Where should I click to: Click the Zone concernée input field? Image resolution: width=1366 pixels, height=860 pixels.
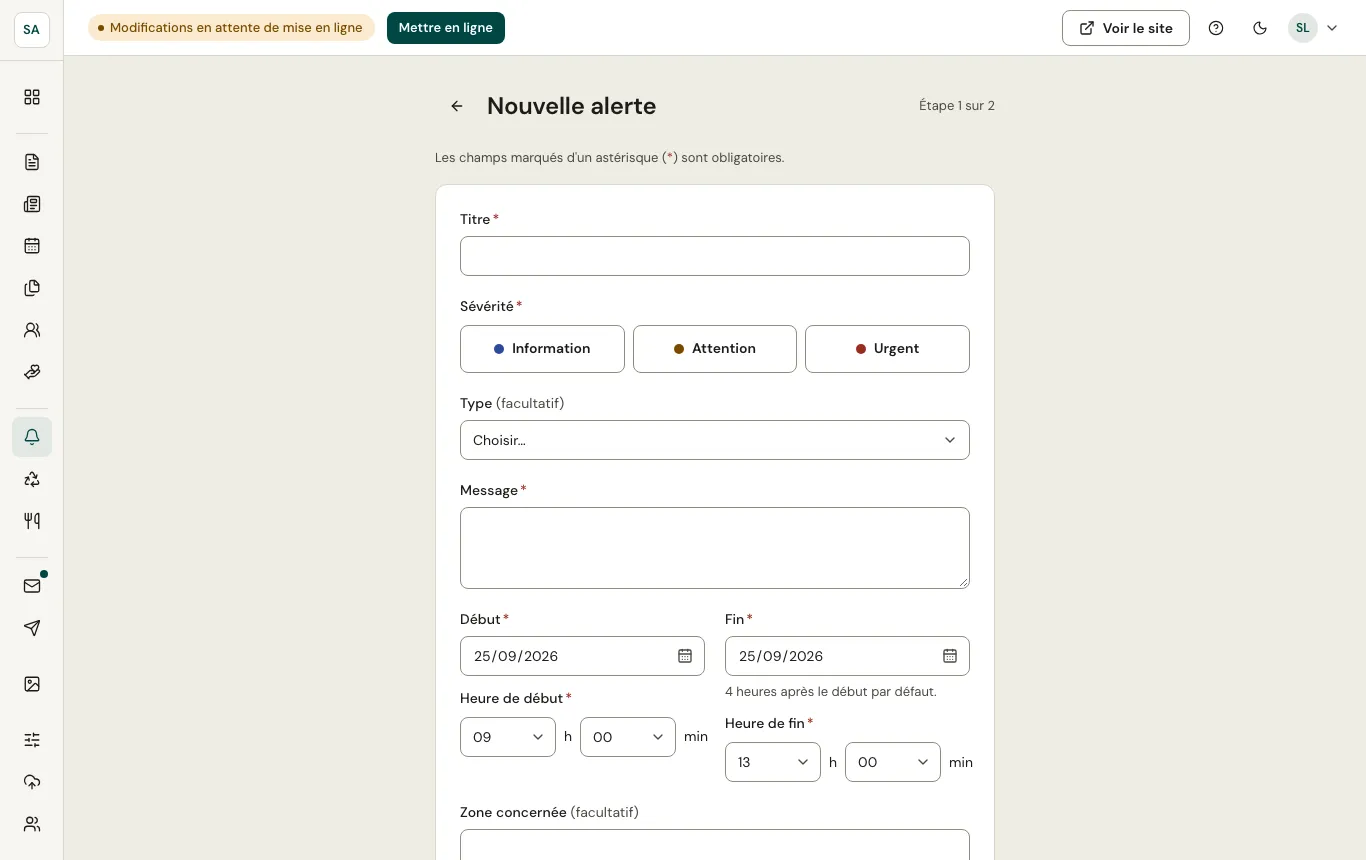[715, 844]
